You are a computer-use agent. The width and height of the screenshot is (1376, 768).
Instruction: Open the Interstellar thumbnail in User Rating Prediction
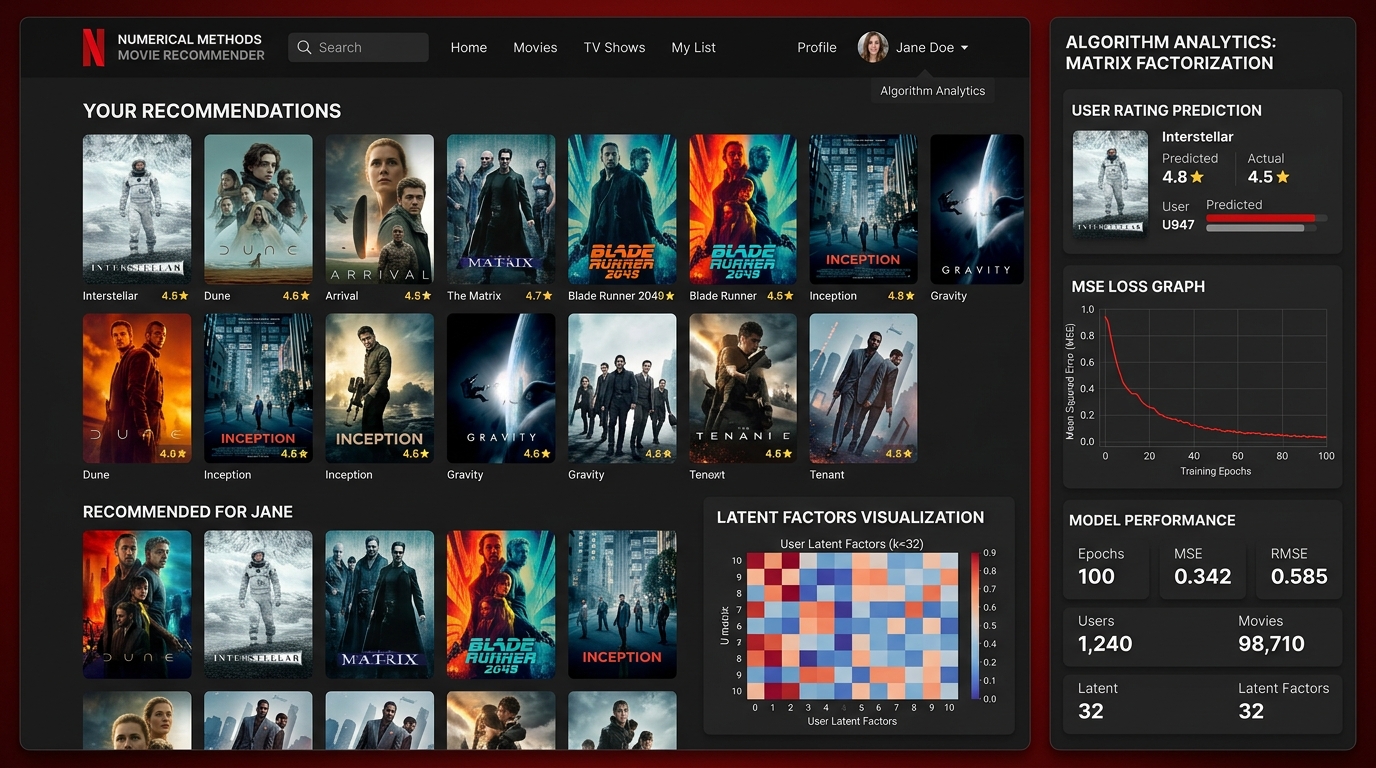pos(1110,183)
